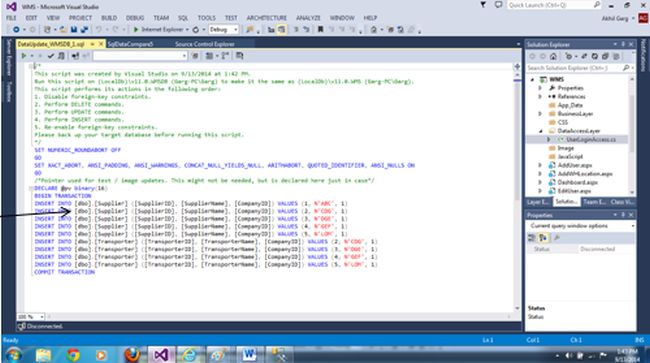Viewport: 650px width, 363px height.
Task: Click the Navigate Backward circle icon
Action: click(x=16, y=29)
